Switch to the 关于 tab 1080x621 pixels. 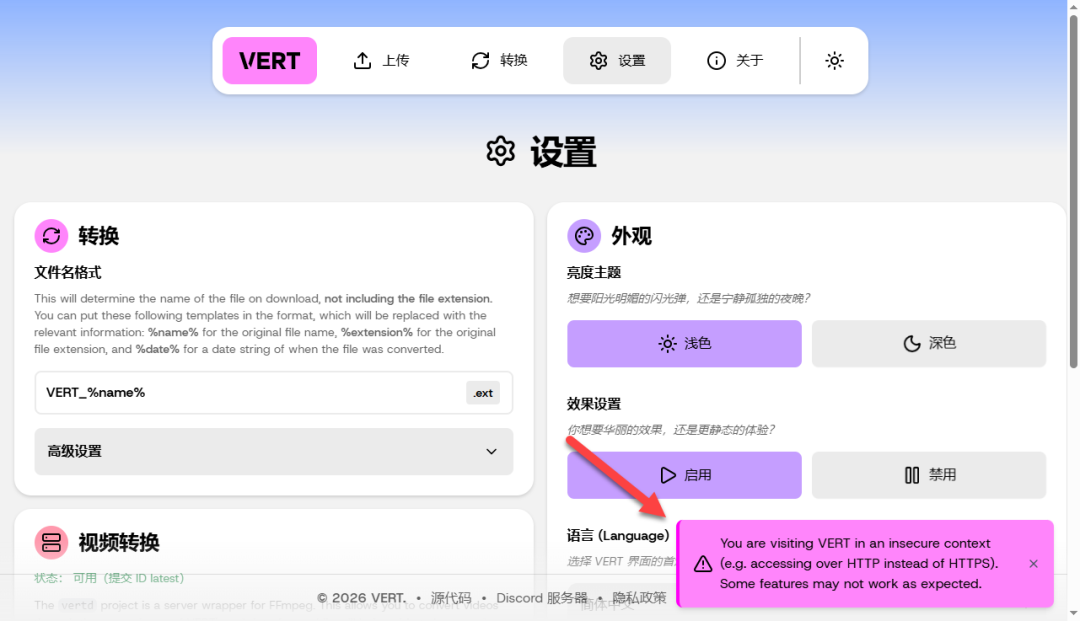tap(734, 60)
